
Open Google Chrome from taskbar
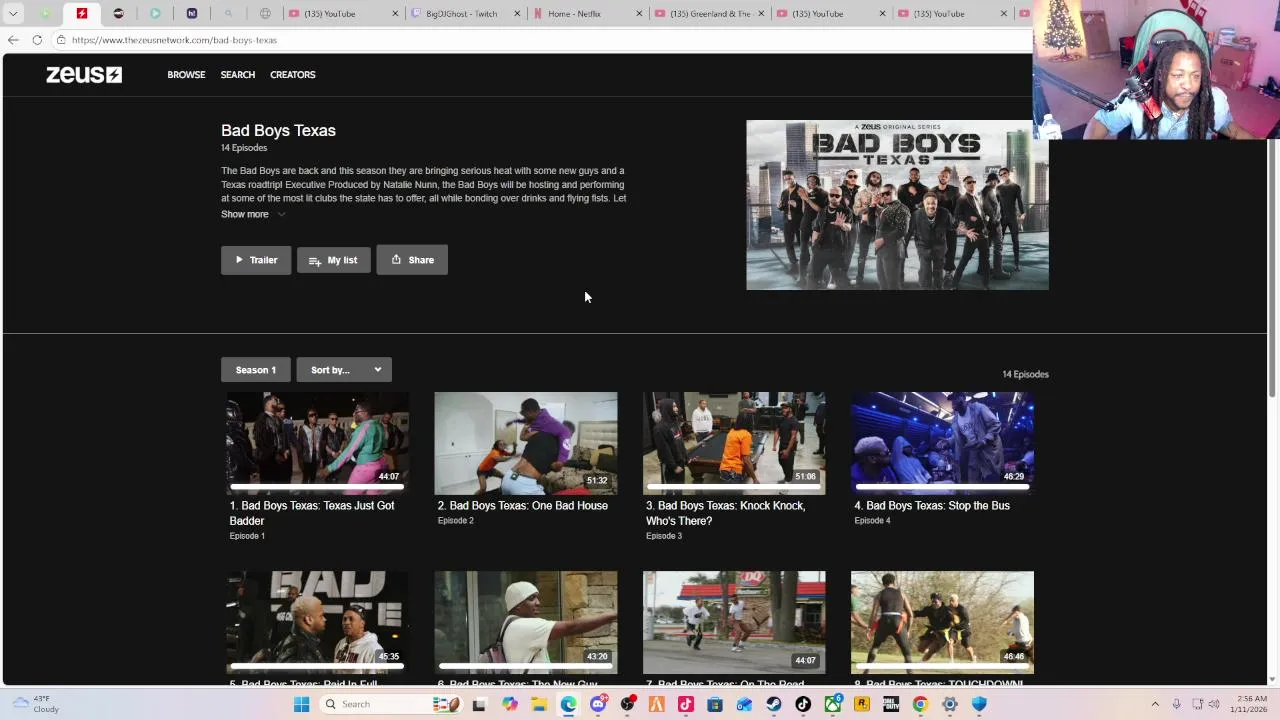point(920,704)
